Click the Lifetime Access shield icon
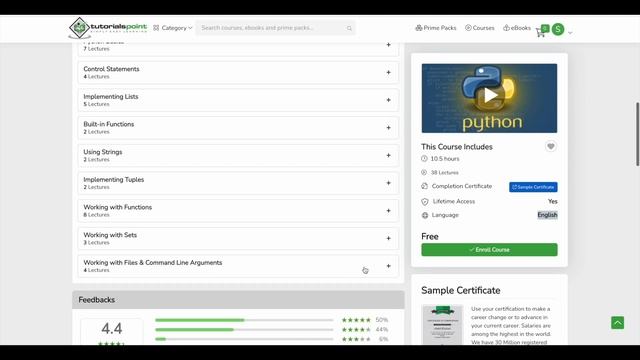 425,202
